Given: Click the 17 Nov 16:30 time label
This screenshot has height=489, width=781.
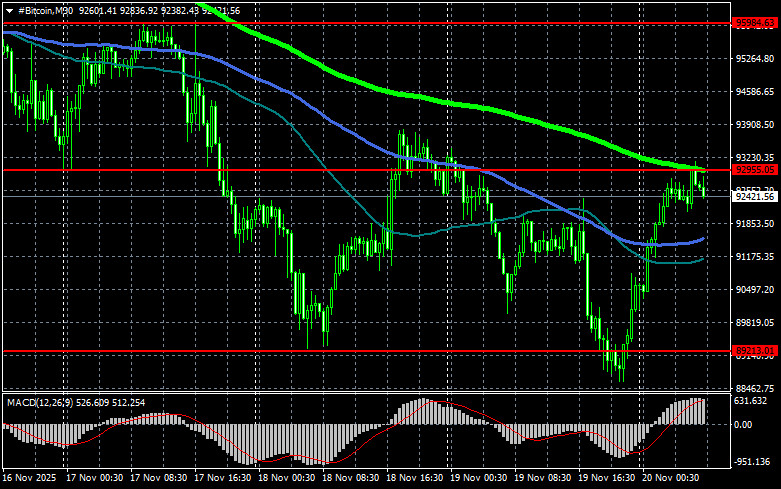Looking at the screenshot, I should point(223,478).
